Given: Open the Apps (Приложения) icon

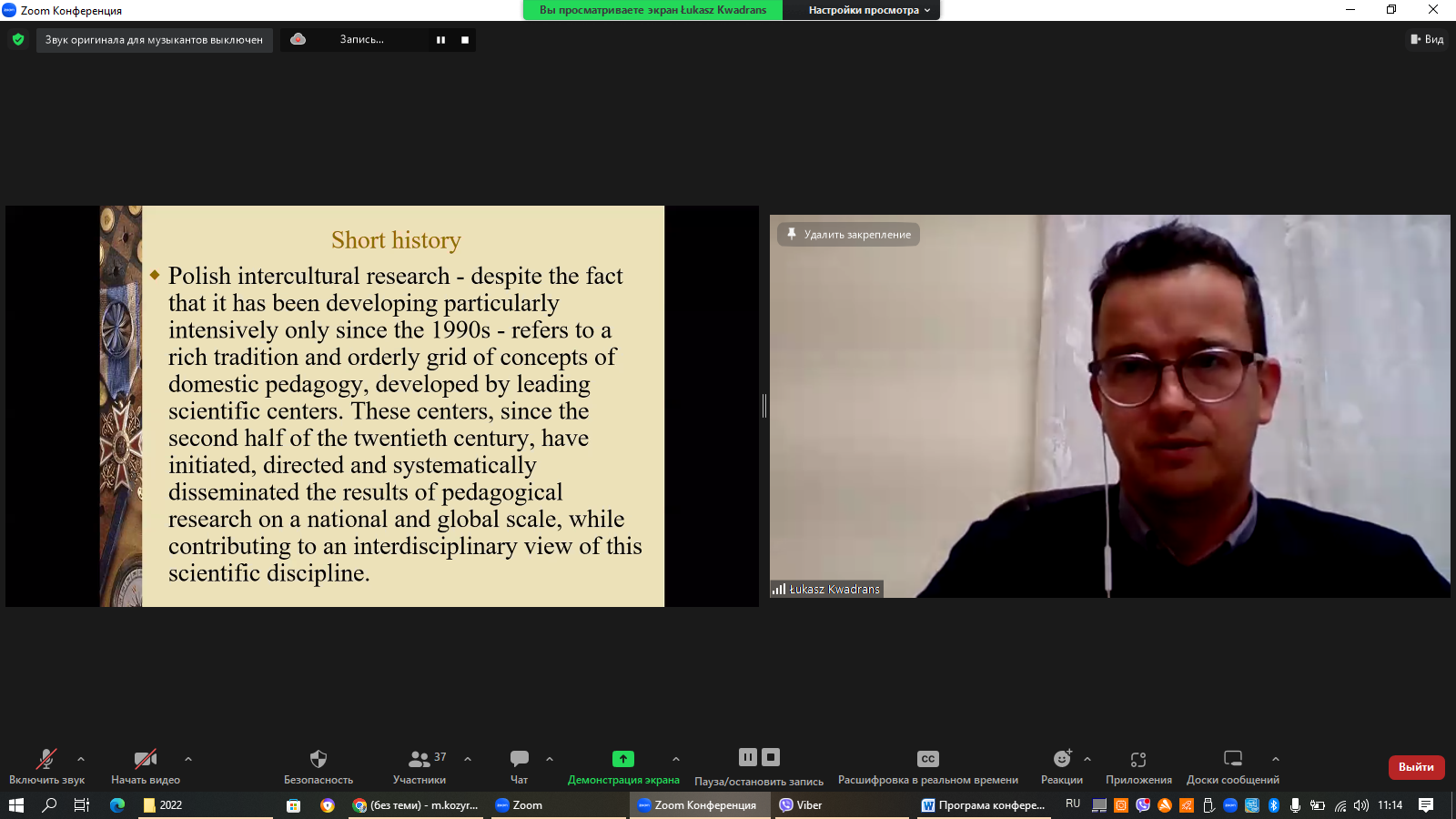Looking at the screenshot, I should point(1138,759).
